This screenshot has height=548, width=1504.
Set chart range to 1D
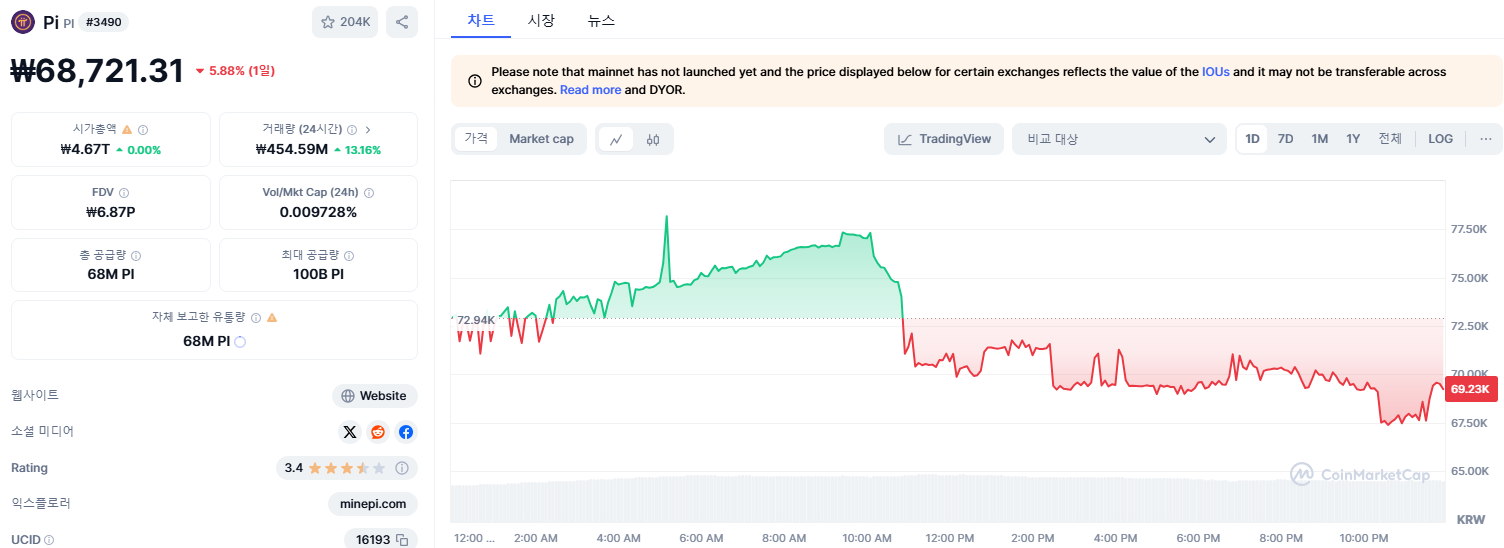tap(1252, 139)
